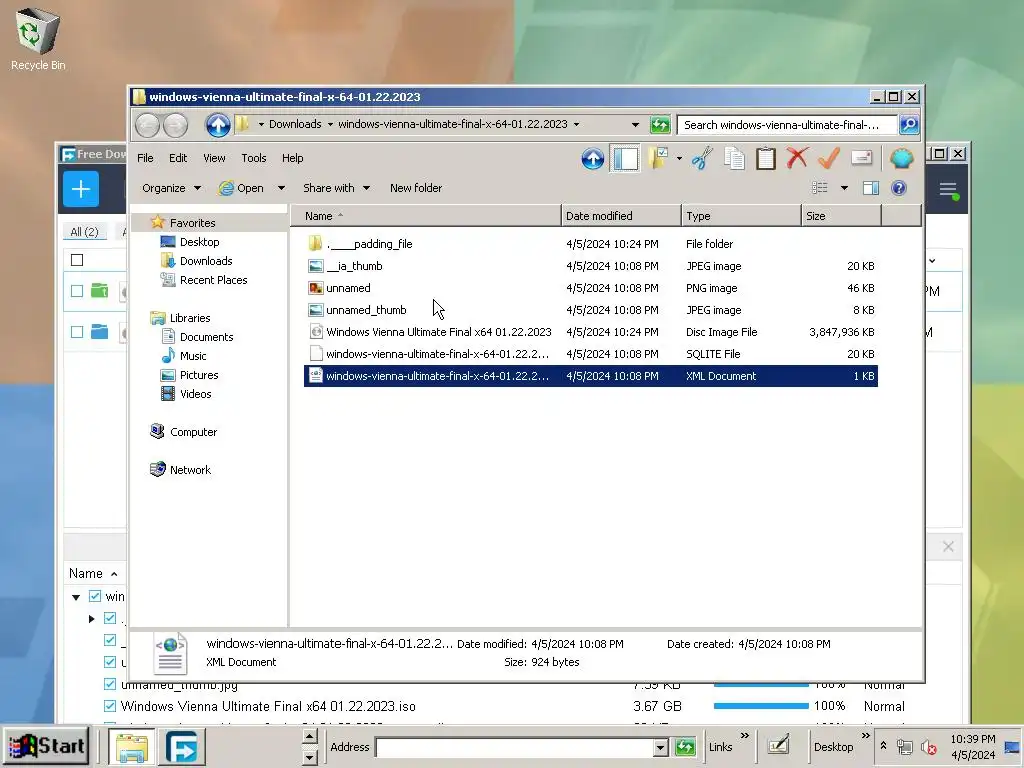The width and height of the screenshot is (1024, 768).
Task: Click the Change your view icon
Action: tap(820, 188)
